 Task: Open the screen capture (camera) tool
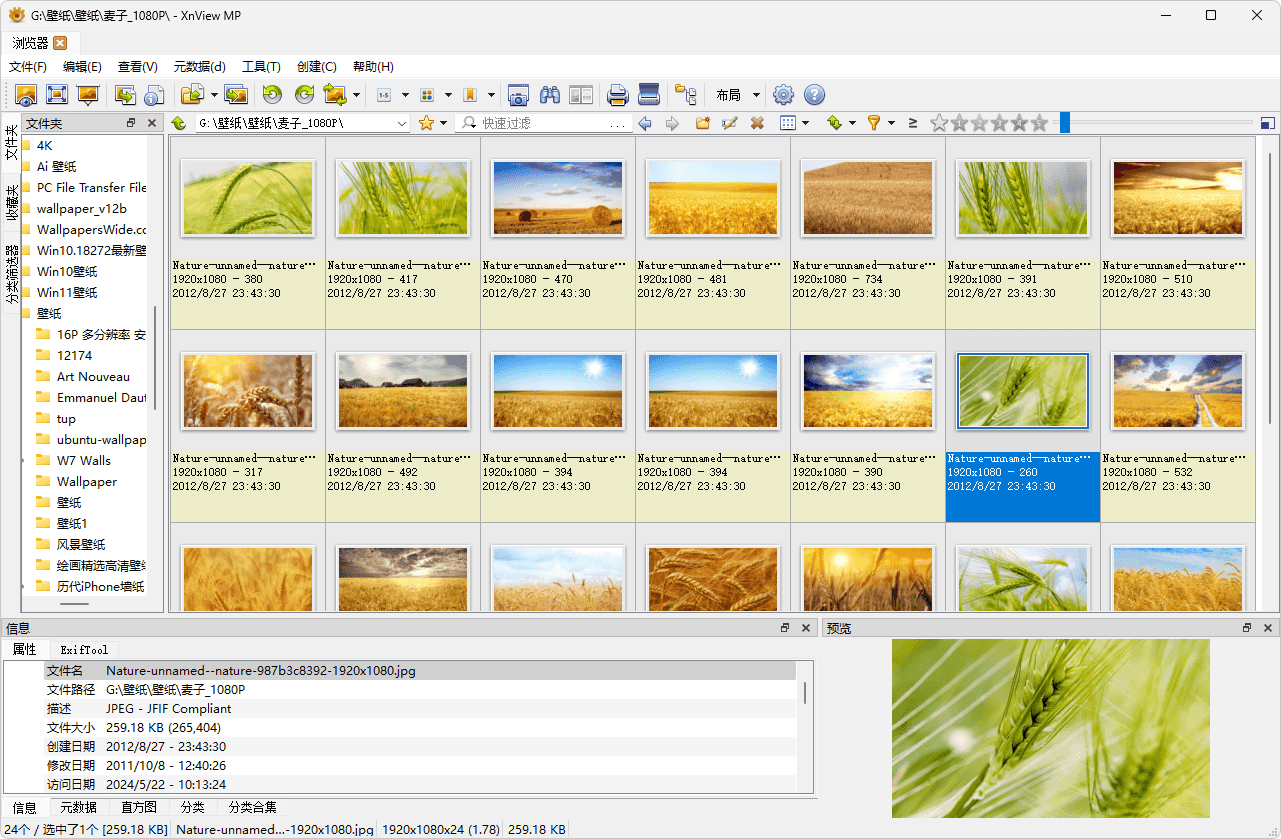(x=518, y=94)
